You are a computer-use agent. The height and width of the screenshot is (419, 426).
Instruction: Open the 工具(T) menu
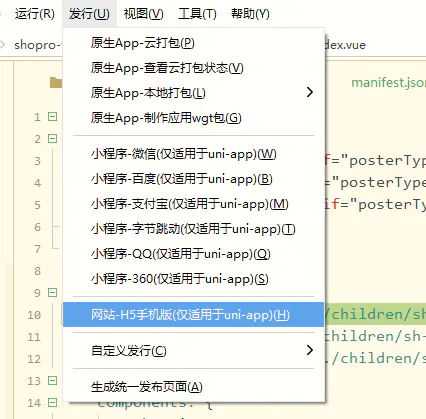click(x=197, y=14)
